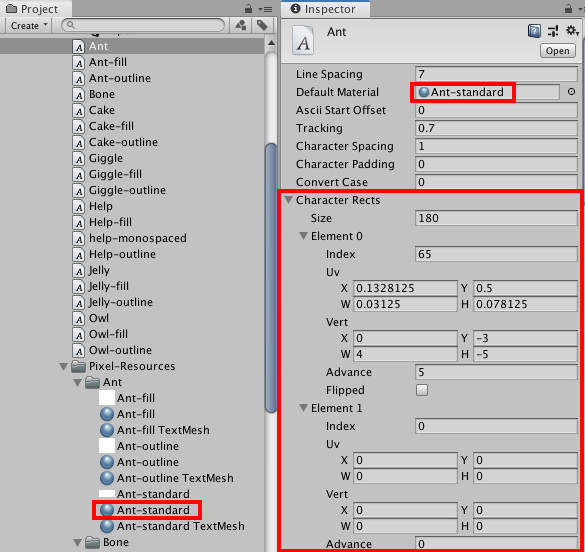585x552 pixels.
Task: Click the Bone folder icon
Action: click(x=92, y=542)
